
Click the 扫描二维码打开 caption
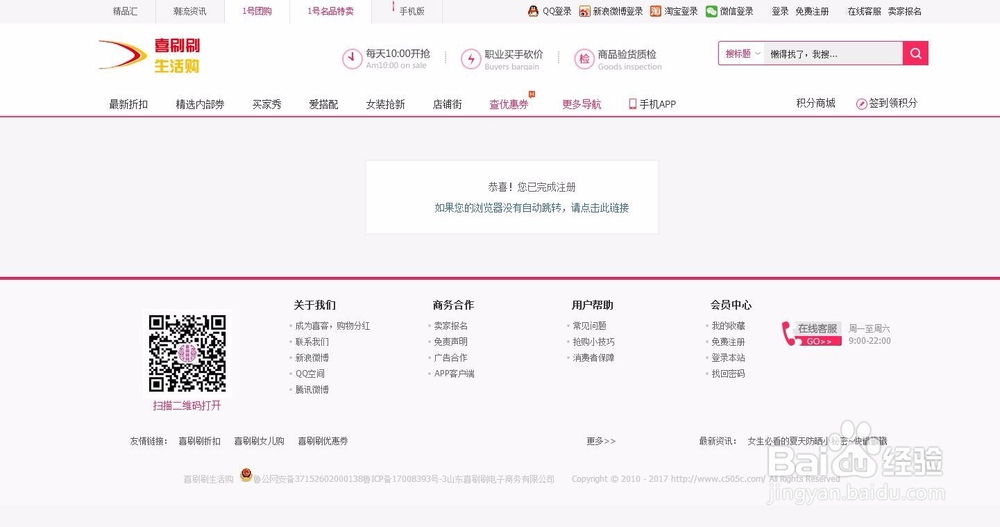pyautogui.click(x=187, y=405)
